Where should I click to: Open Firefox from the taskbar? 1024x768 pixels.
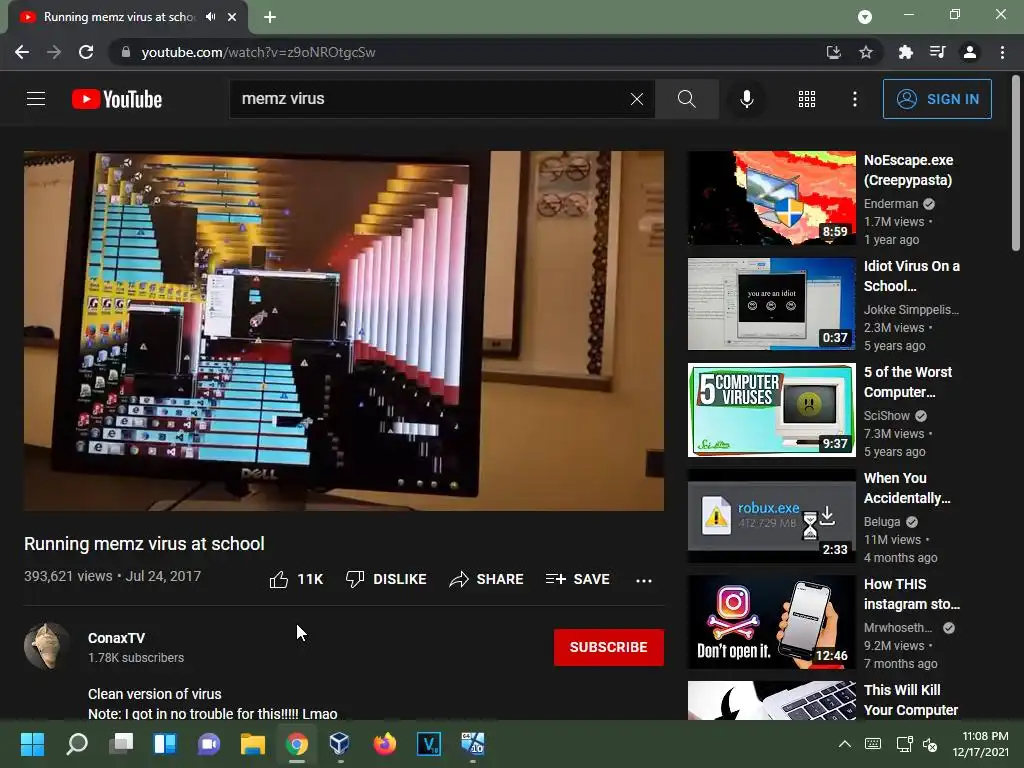click(x=385, y=744)
